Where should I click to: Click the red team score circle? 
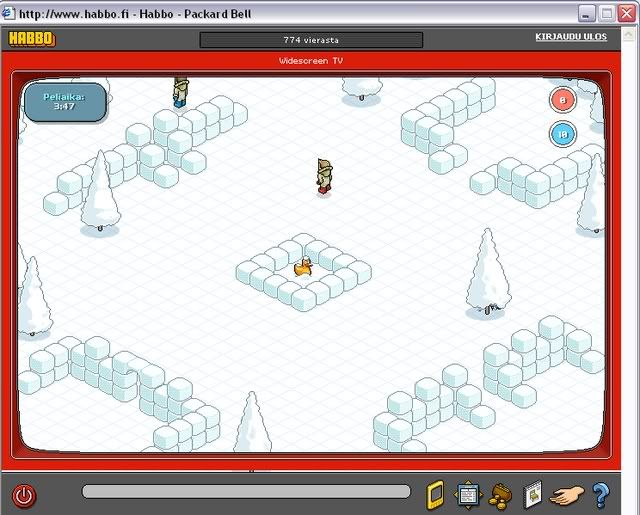562,100
